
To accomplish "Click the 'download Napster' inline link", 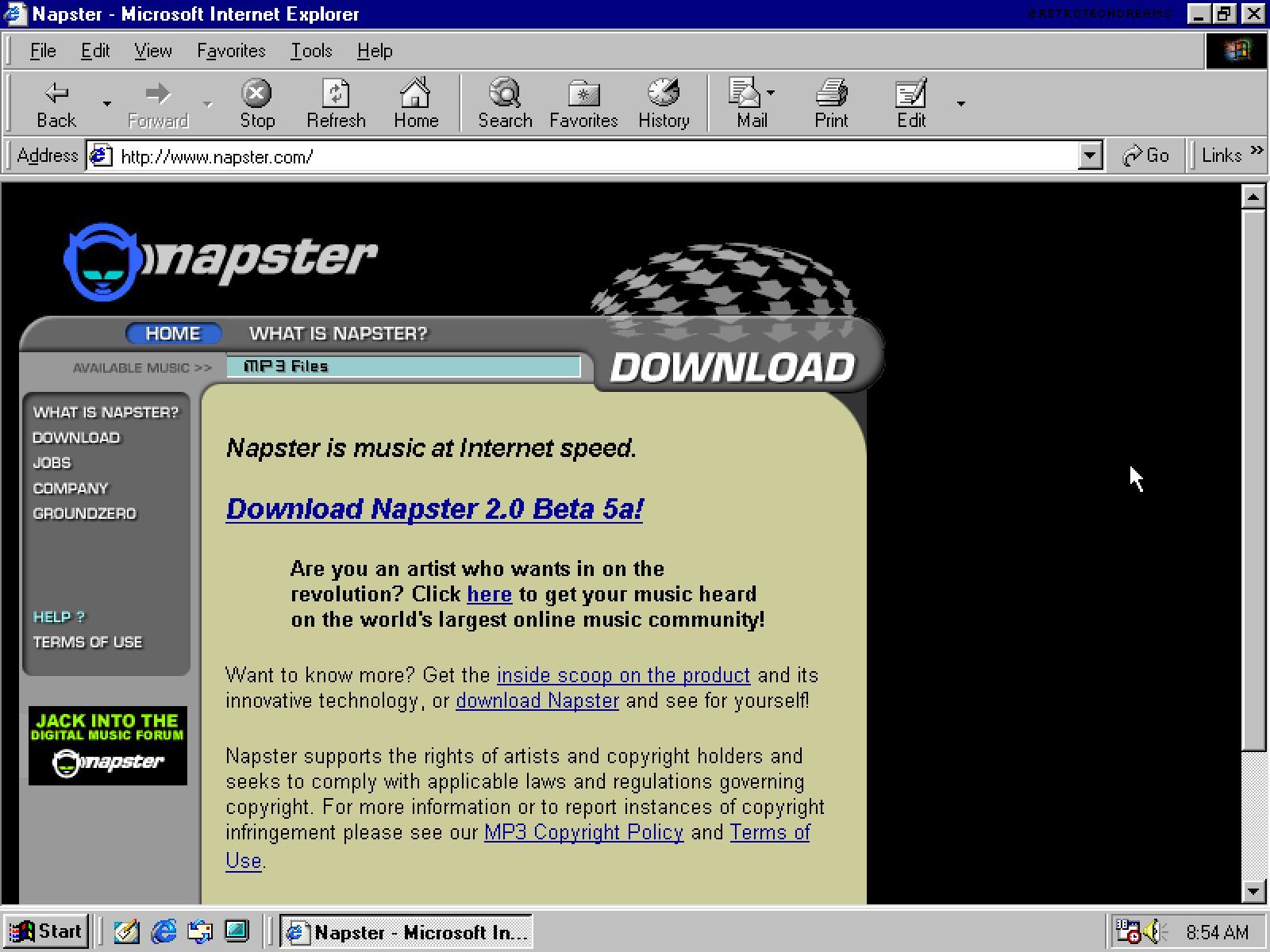I will [x=537, y=701].
